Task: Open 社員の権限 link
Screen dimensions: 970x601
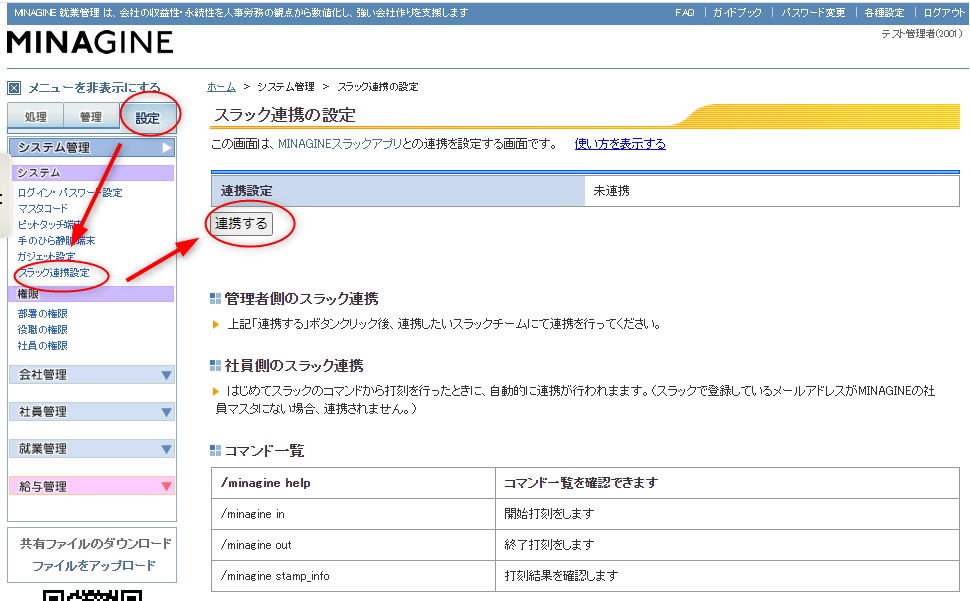Action: click(x=43, y=346)
